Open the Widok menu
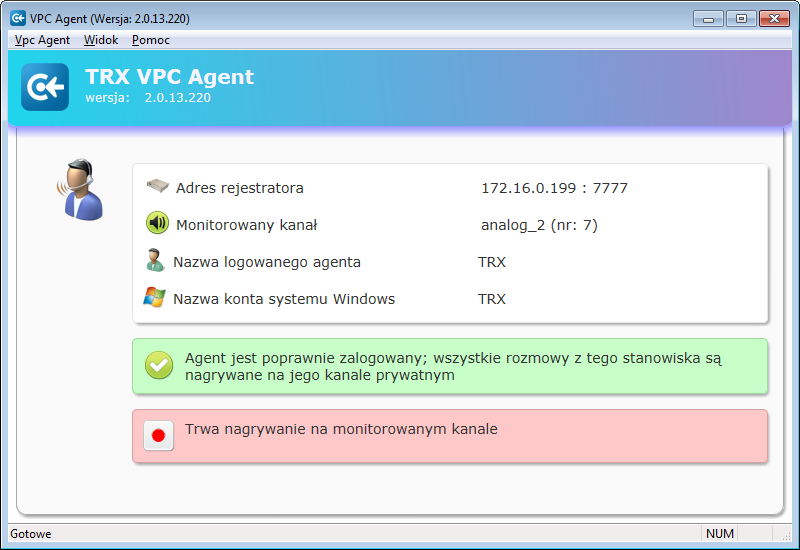The image size is (800, 550). point(101,40)
